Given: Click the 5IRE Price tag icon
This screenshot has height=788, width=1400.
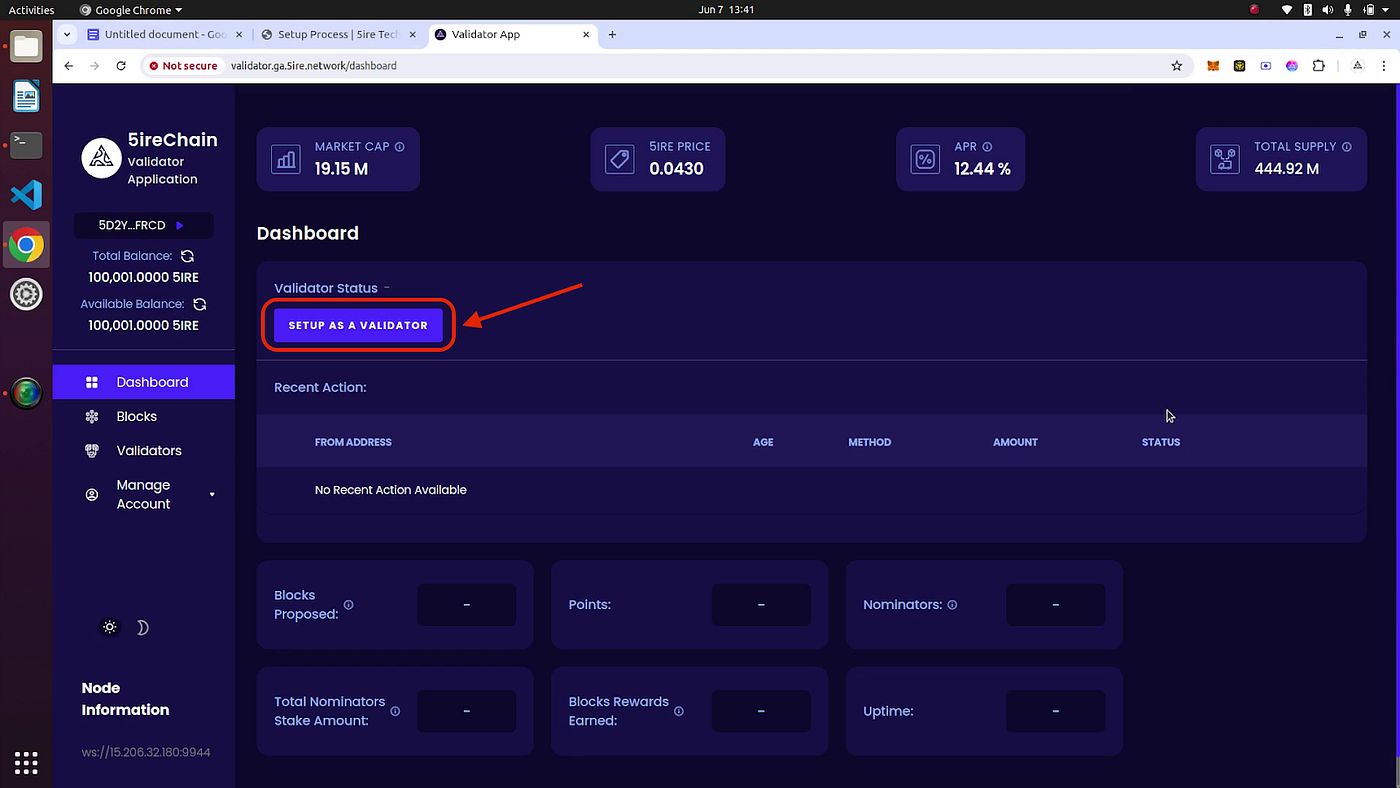Looking at the screenshot, I should tap(619, 158).
